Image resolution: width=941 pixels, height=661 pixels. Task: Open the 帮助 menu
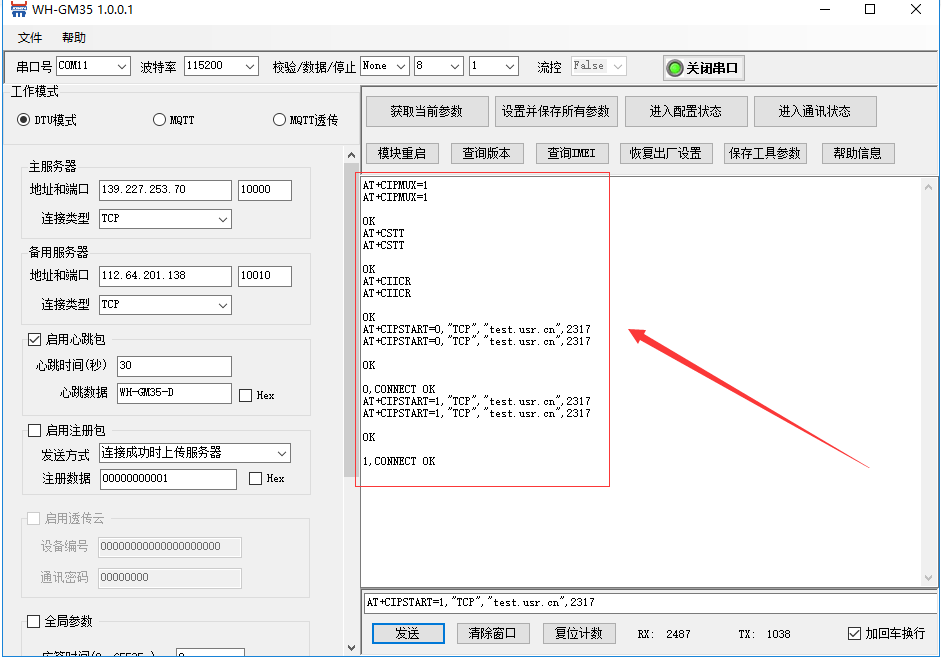74,38
